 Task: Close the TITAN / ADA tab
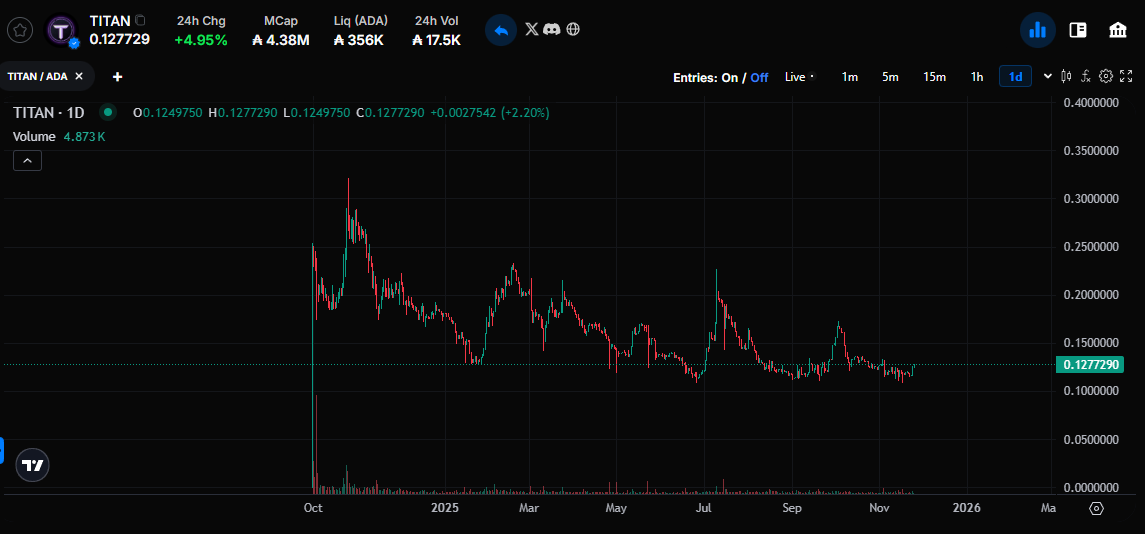(x=79, y=76)
